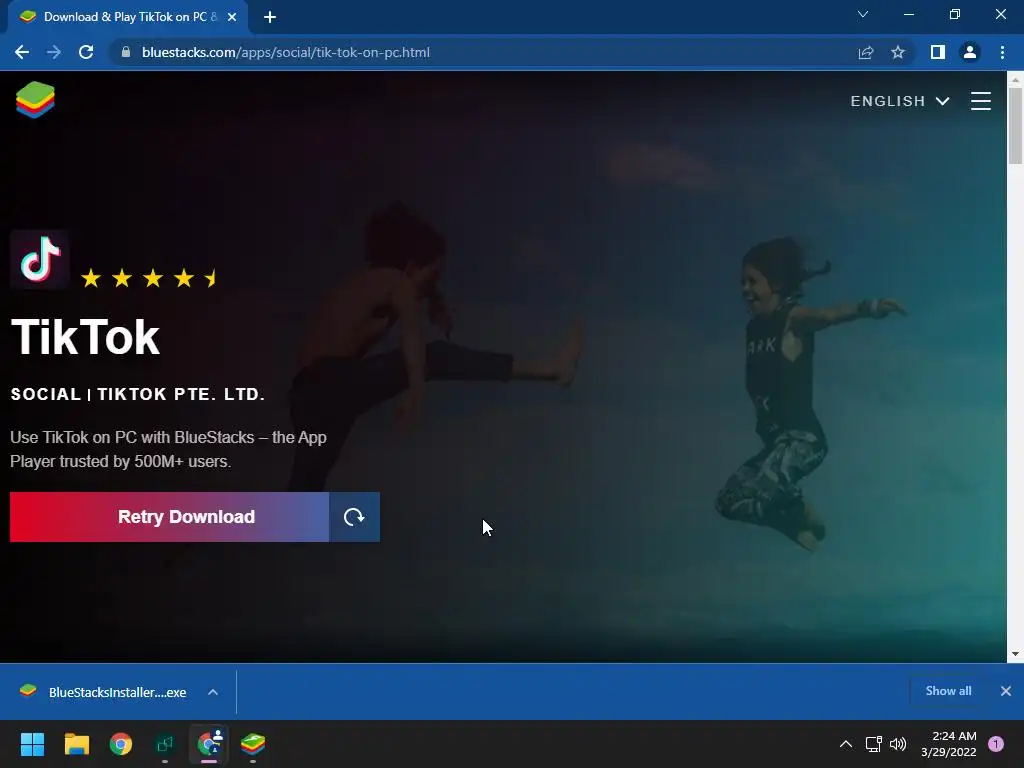Click the TikTok heading text

(x=86, y=338)
